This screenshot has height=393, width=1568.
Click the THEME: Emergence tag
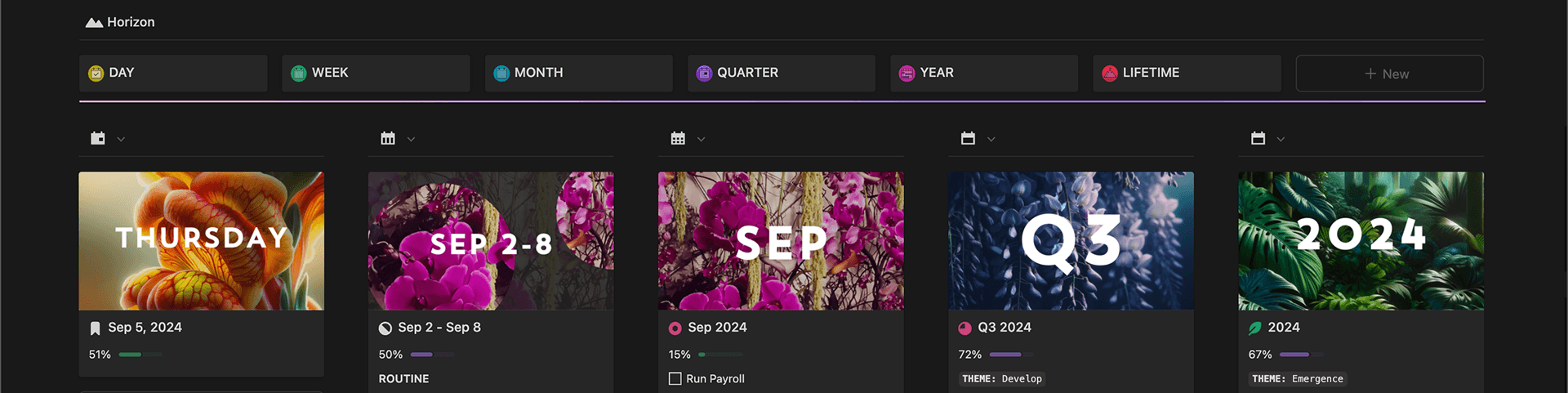(x=1297, y=379)
